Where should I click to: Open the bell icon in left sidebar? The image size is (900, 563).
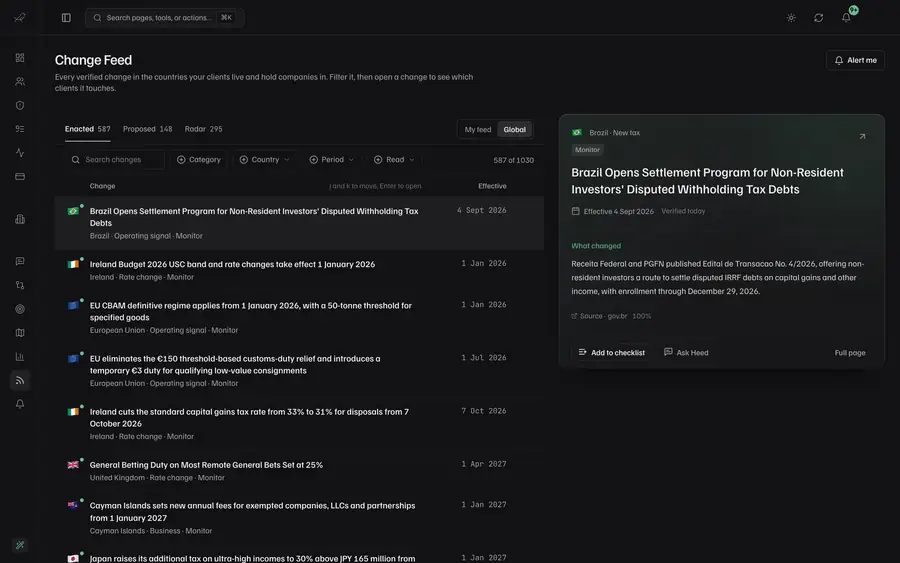tap(20, 404)
